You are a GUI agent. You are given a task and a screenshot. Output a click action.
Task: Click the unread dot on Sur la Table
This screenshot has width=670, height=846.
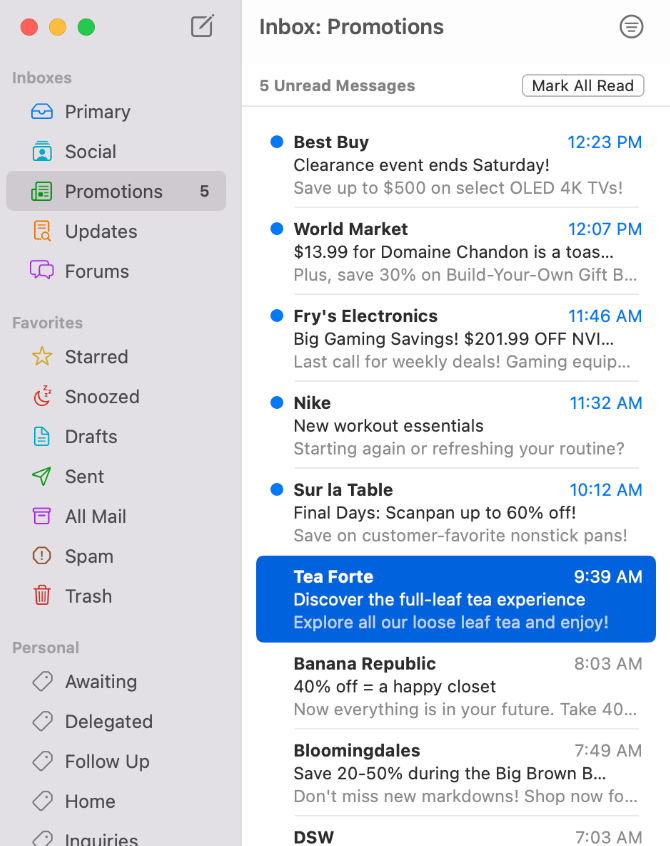(277, 489)
